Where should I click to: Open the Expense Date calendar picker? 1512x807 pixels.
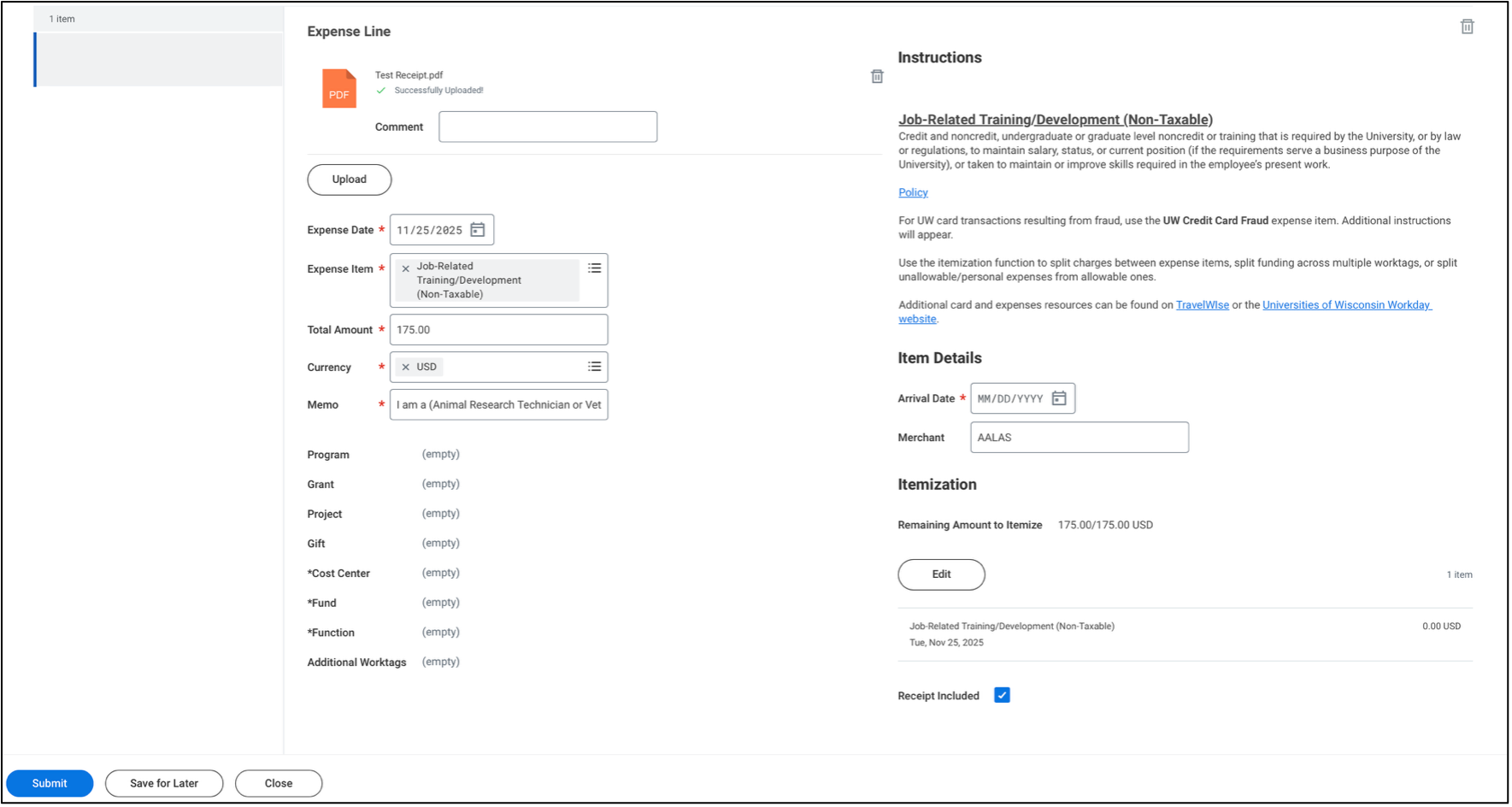(478, 230)
